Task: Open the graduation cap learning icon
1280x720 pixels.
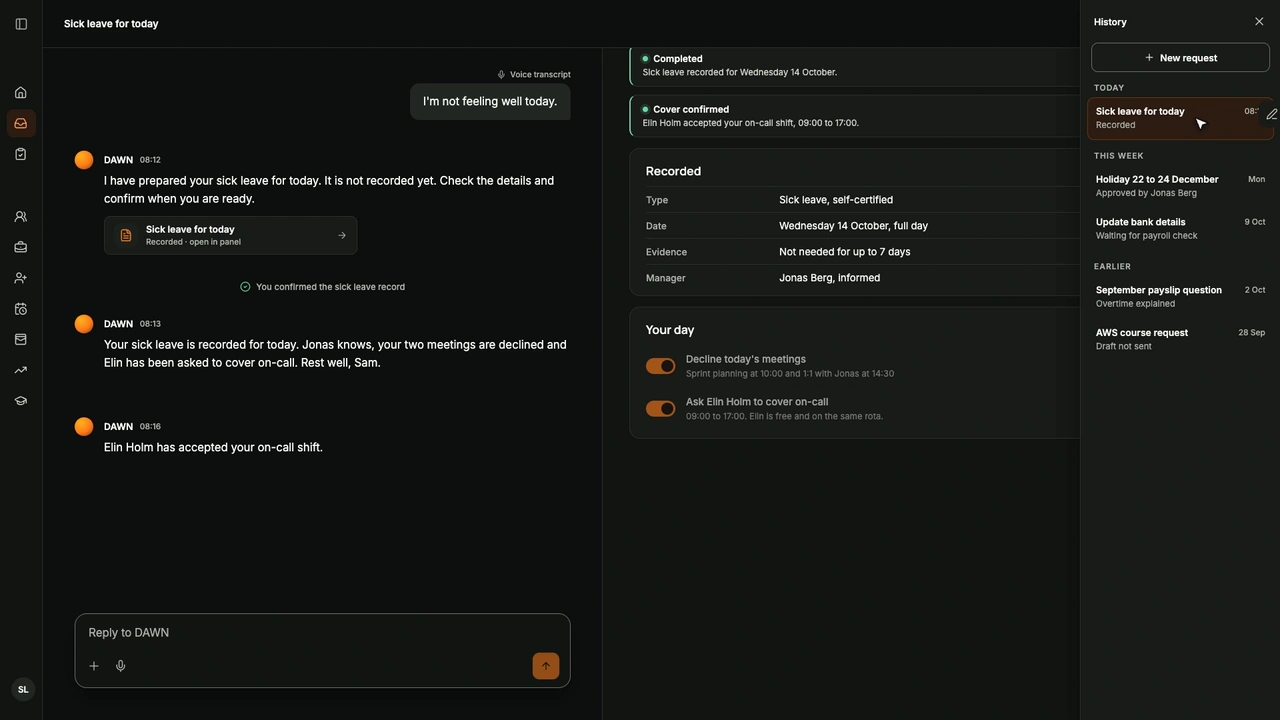Action: [x=21, y=401]
